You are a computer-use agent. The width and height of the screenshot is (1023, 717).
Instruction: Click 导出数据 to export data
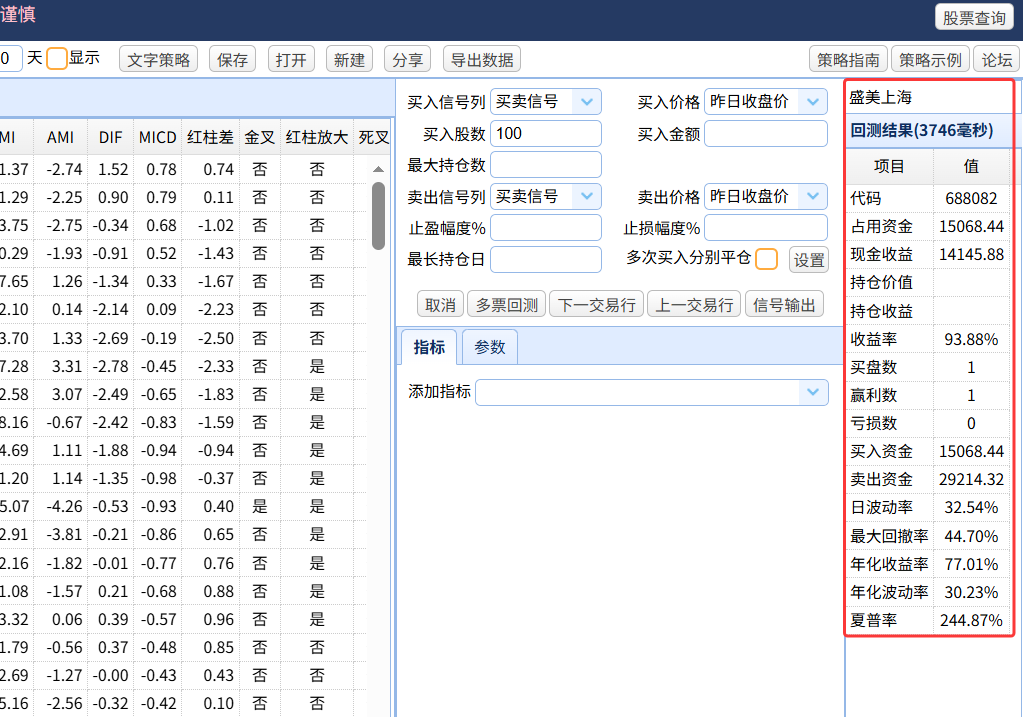pyautogui.click(x=481, y=59)
